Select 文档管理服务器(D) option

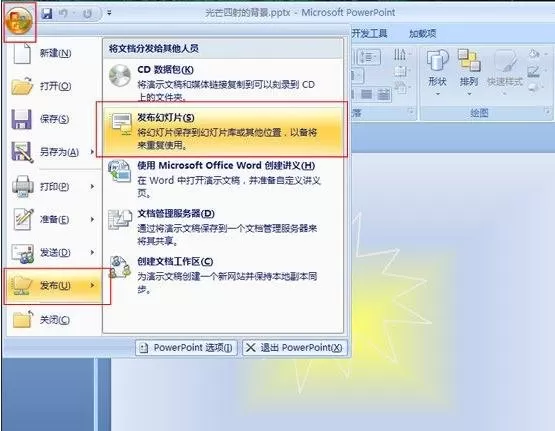[223, 226]
